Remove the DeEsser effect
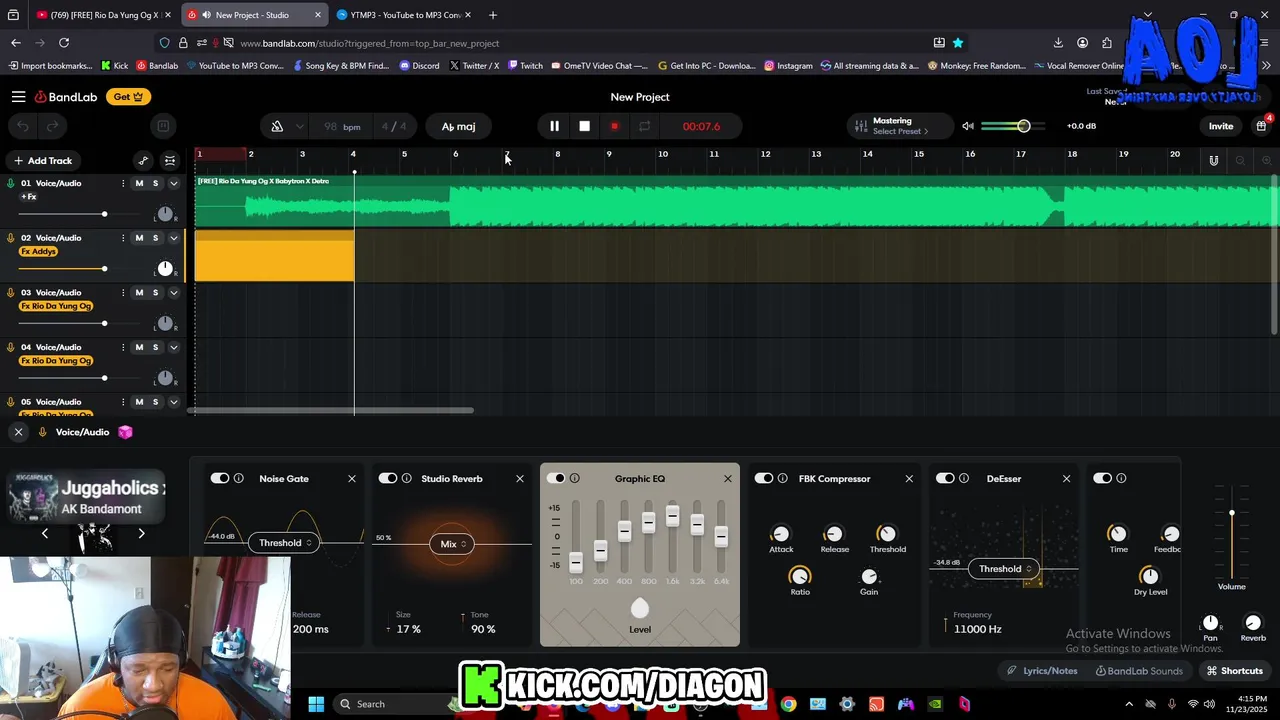Viewport: 1280px width, 720px height. click(1066, 479)
